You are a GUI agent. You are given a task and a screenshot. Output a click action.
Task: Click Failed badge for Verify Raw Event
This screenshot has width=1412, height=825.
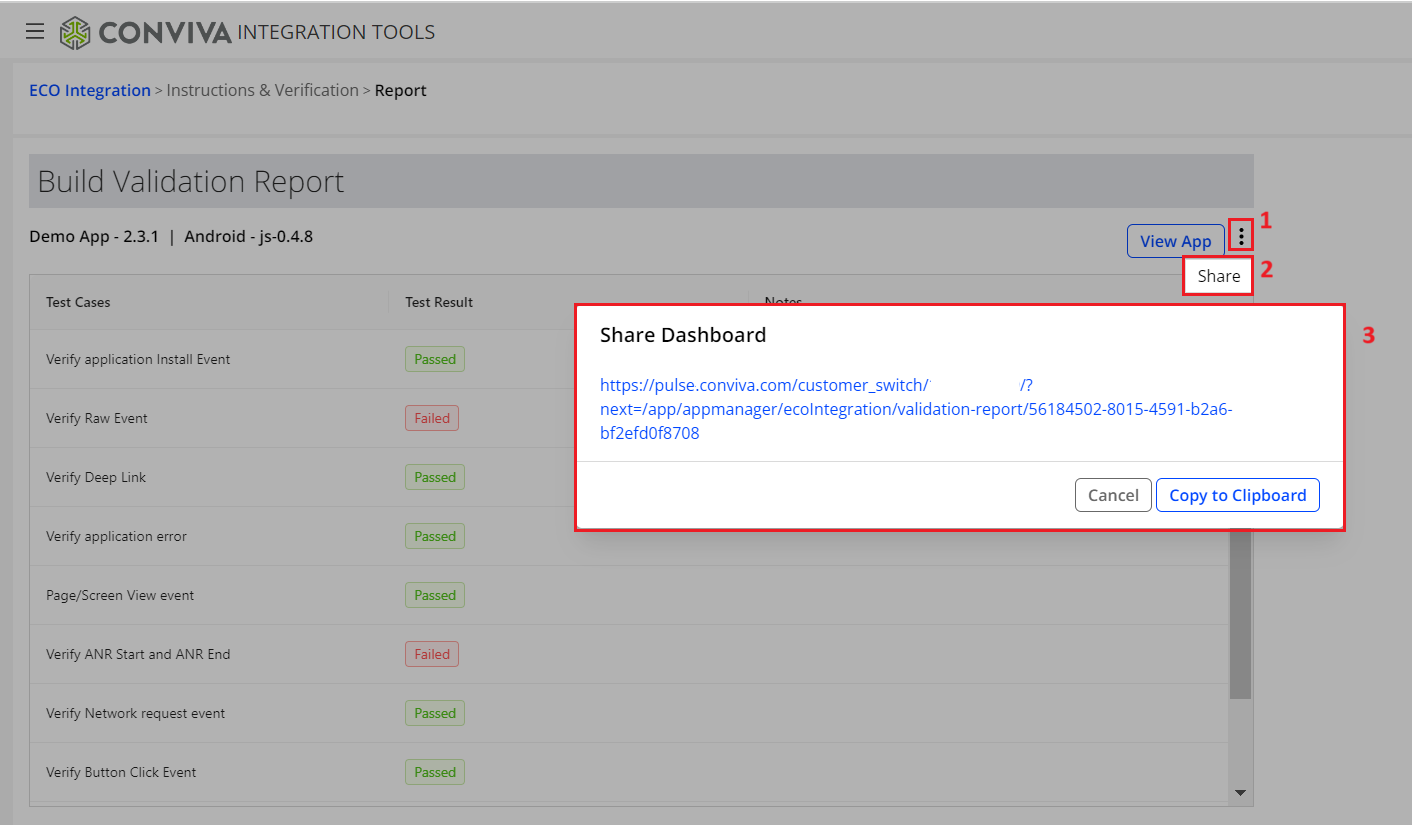(x=432, y=418)
